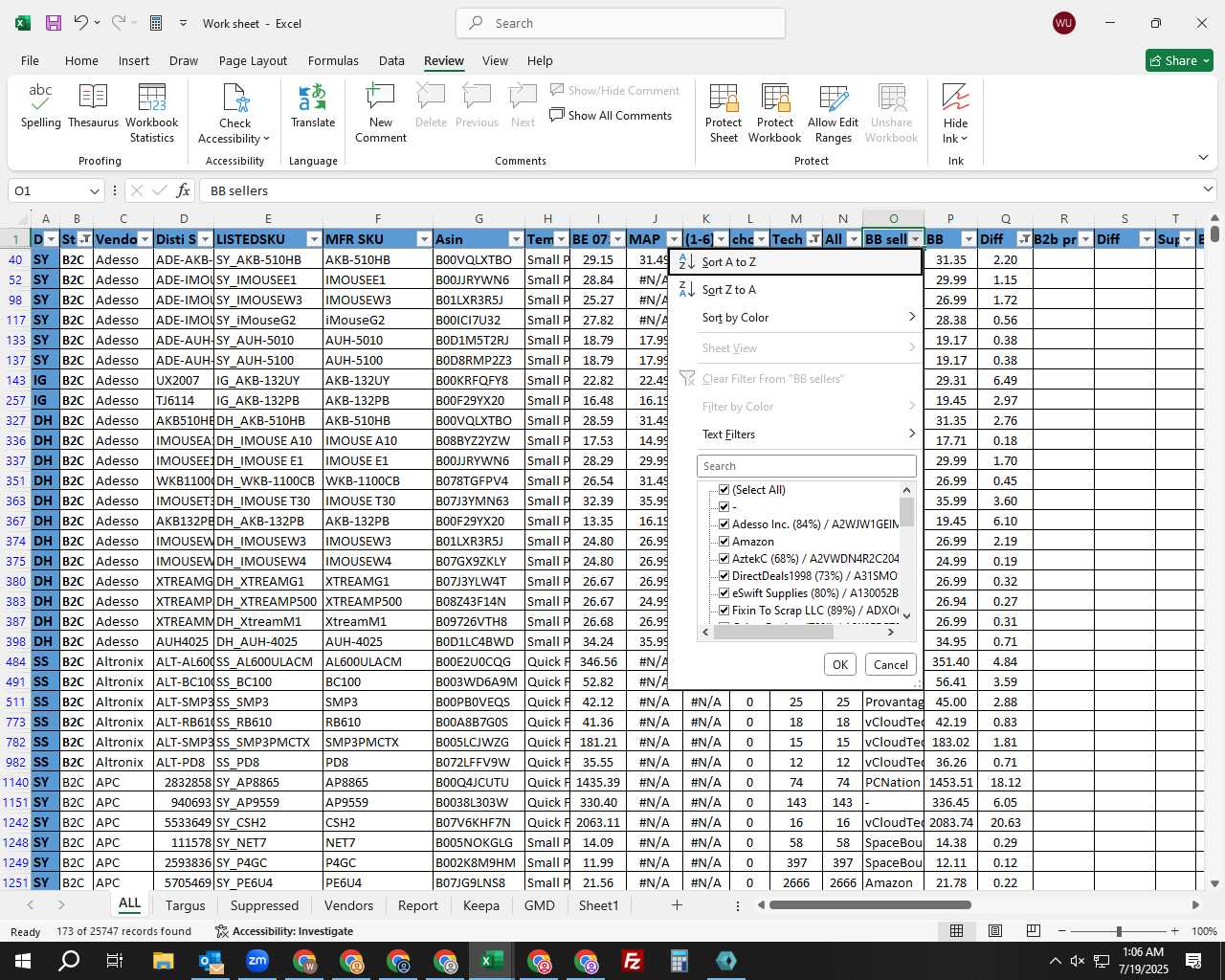
Task: Uncheck the Adesso Inc. (84%) filter item
Action: coord(724,524)
